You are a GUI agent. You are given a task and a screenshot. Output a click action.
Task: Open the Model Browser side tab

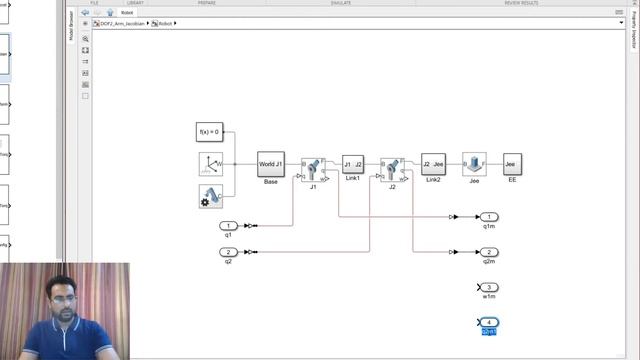click(71, 26)
